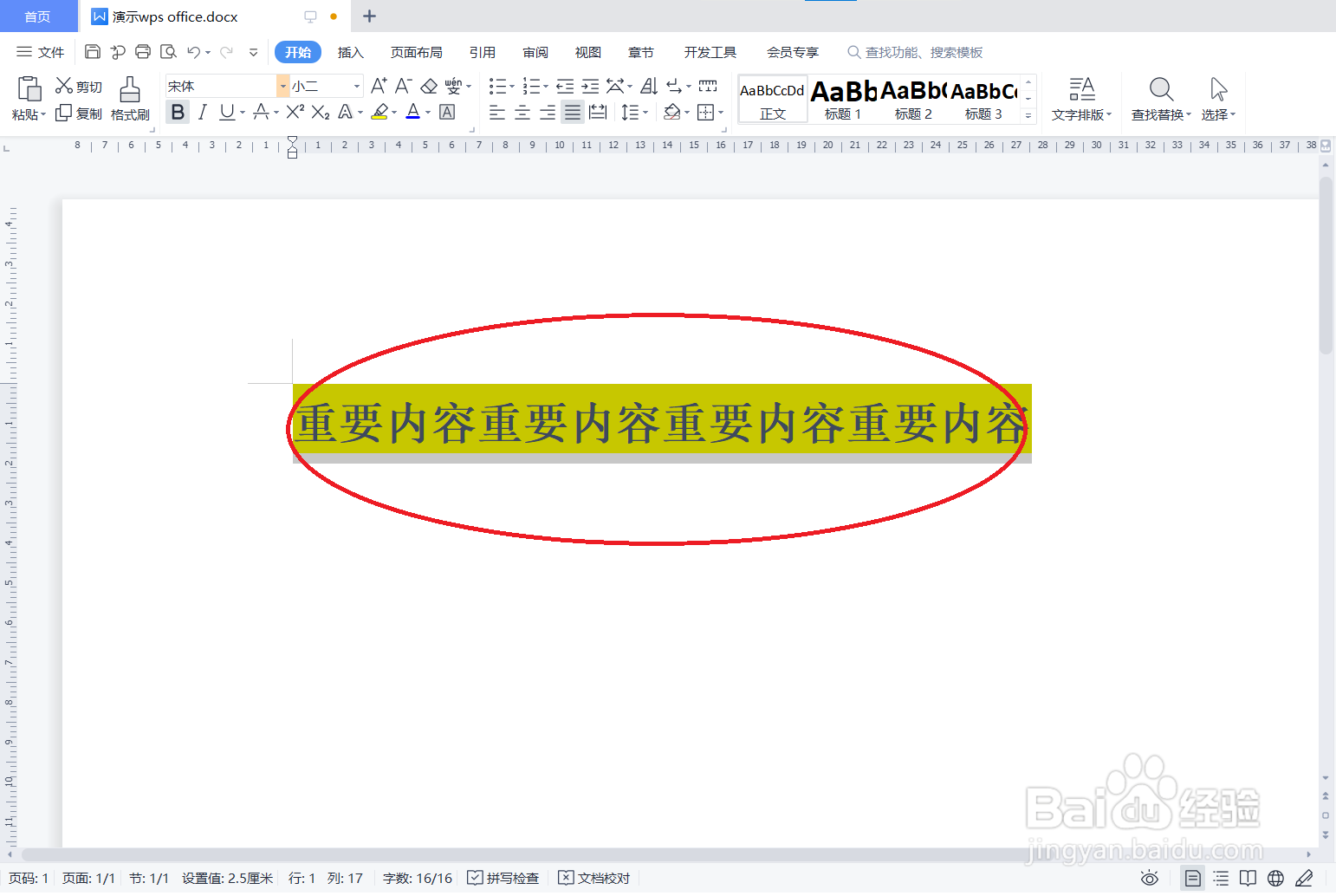The height and width of the screenshot is (896, 1336).
Task: Toggle bold formatting off
Action: (177, 112)
